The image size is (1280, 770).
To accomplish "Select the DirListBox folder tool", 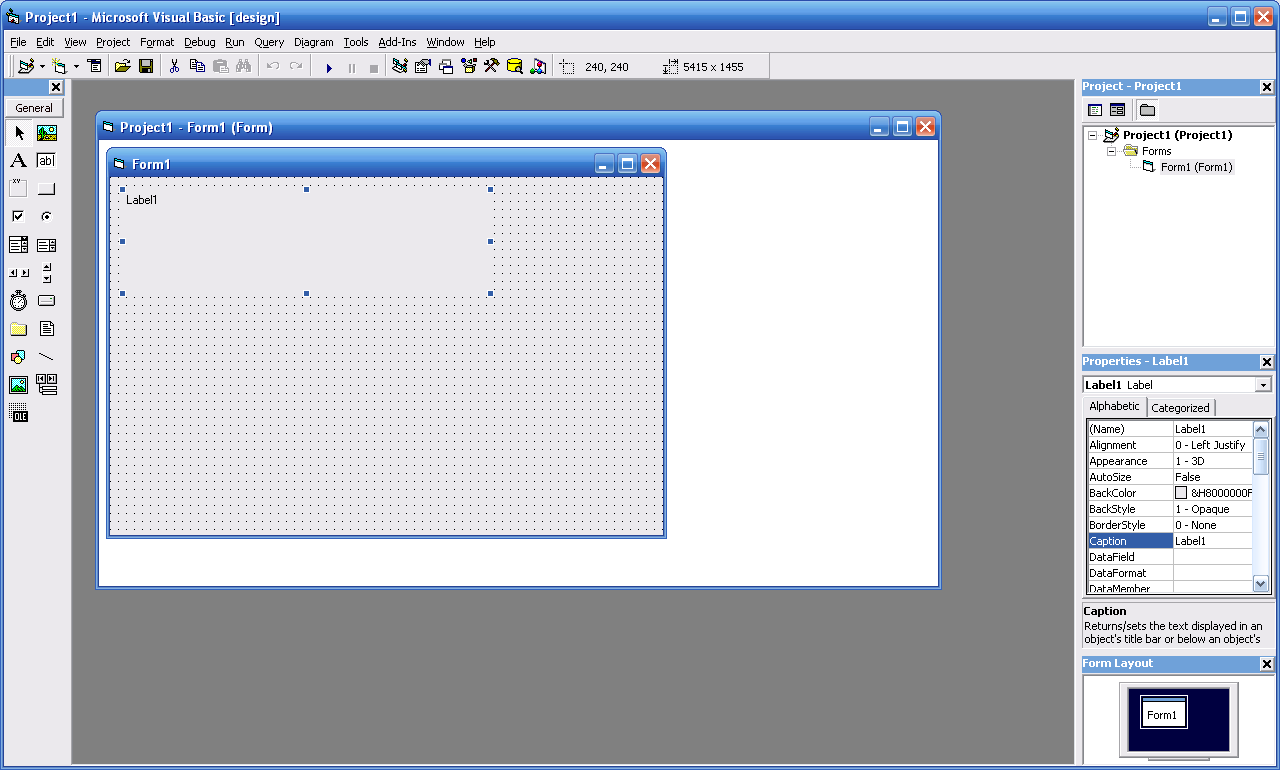I will tap(19, 329).
